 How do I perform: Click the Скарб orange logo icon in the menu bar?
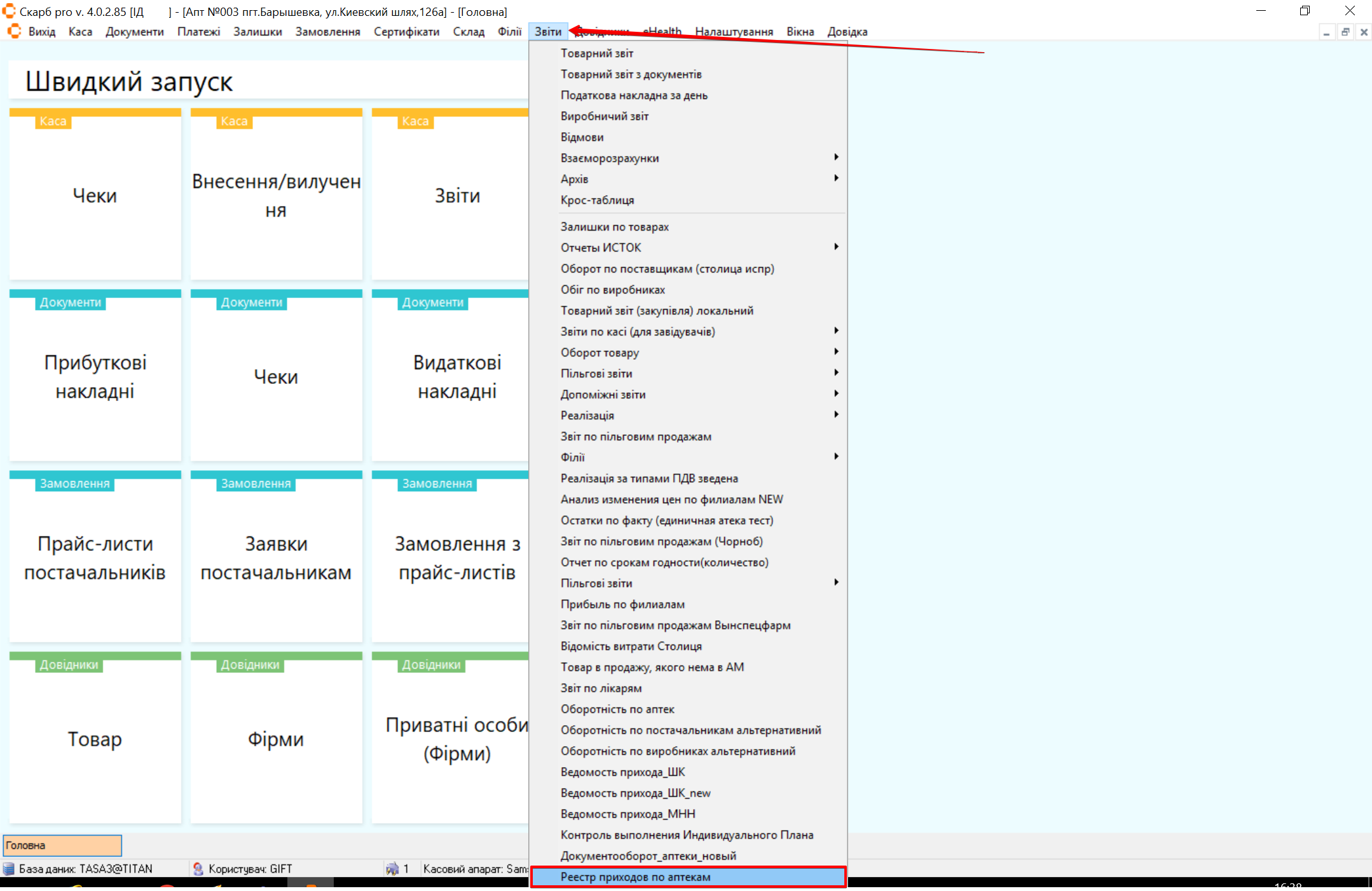point(14,31)
